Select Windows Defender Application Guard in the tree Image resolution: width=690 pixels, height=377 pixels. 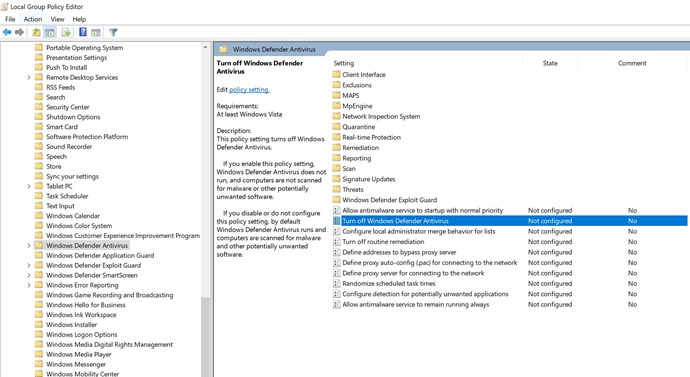tap(100, 256)
